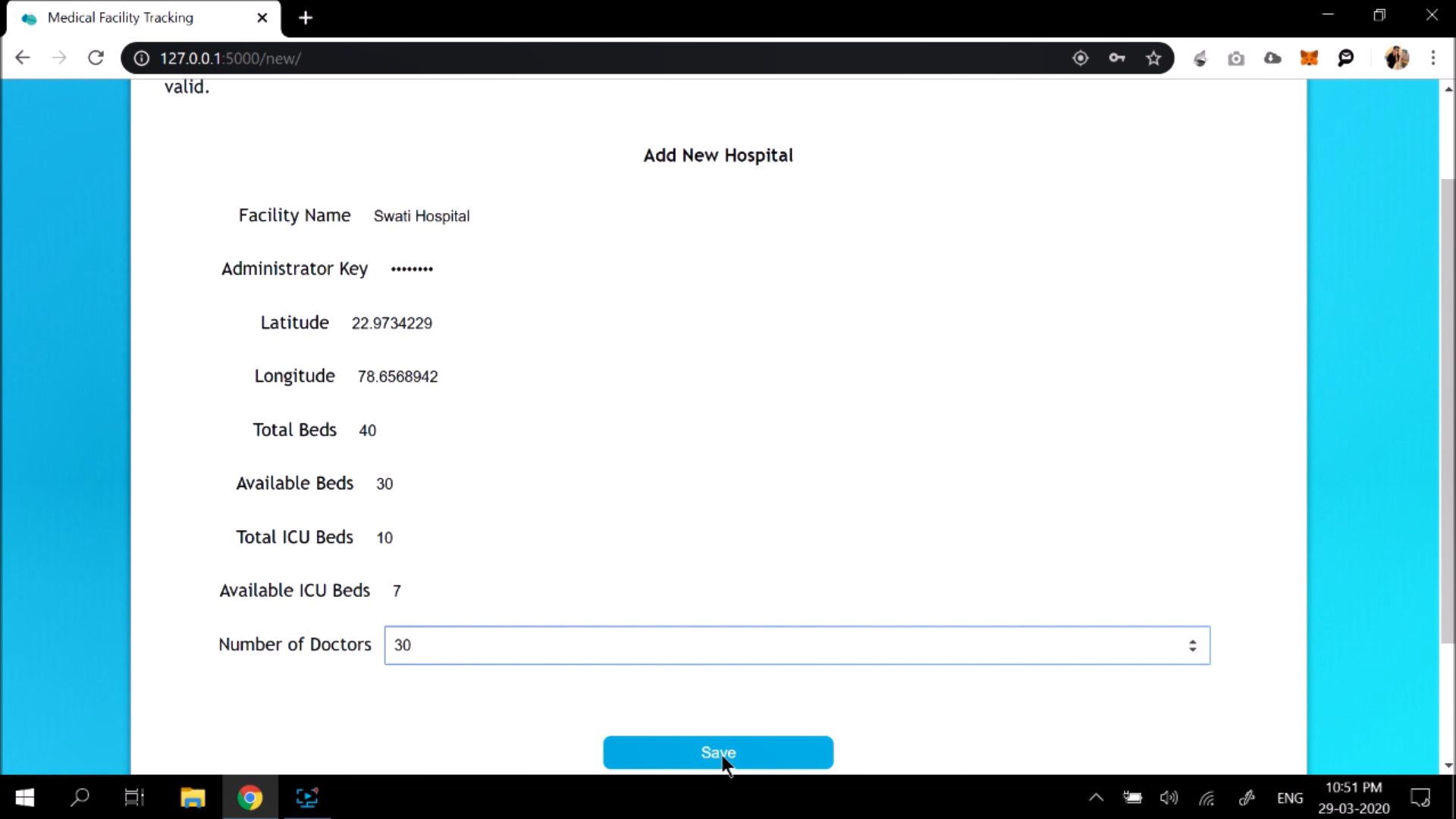The image size is (1456, 819).
Task: Increase Number of Doctors with stepper arrow
Action: click(x=1193, y=640)
